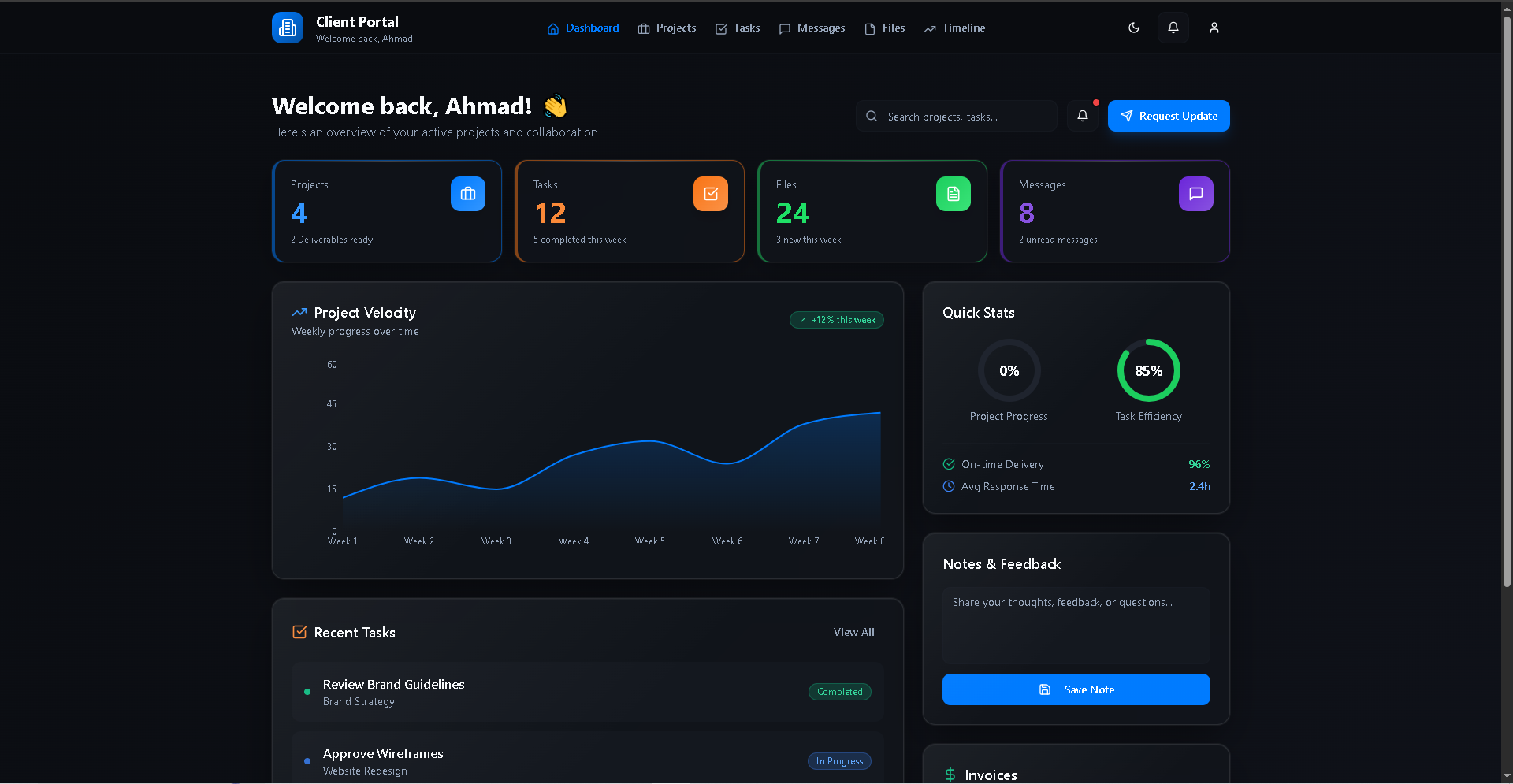
Task: Open View All recent tasks
Action: pyautogui.click(x=854, y=632)
